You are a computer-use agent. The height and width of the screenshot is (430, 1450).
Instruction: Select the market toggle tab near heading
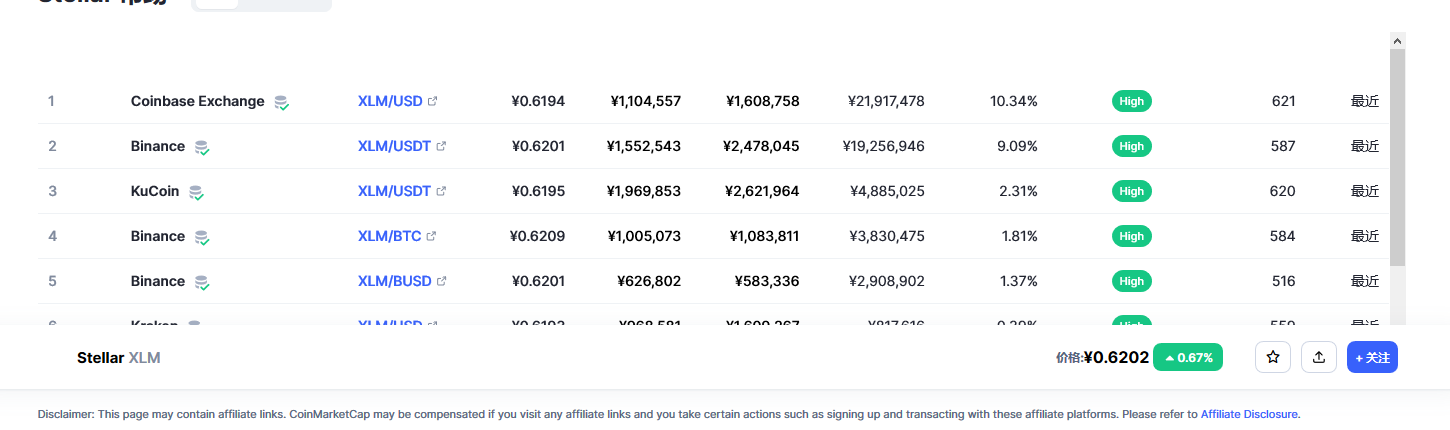pos(217,4)
